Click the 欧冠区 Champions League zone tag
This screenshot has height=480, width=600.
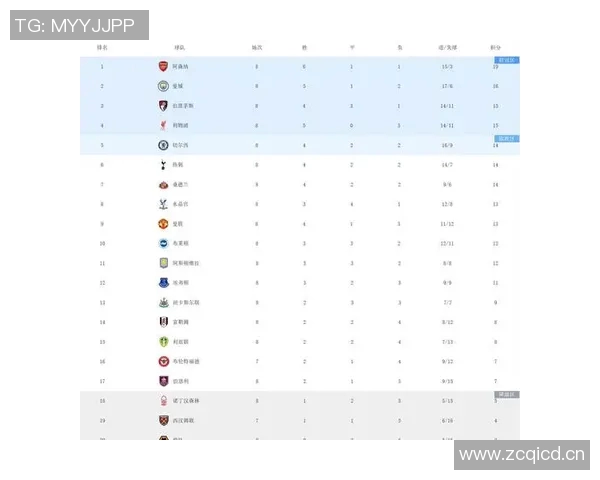click(507, 60)
